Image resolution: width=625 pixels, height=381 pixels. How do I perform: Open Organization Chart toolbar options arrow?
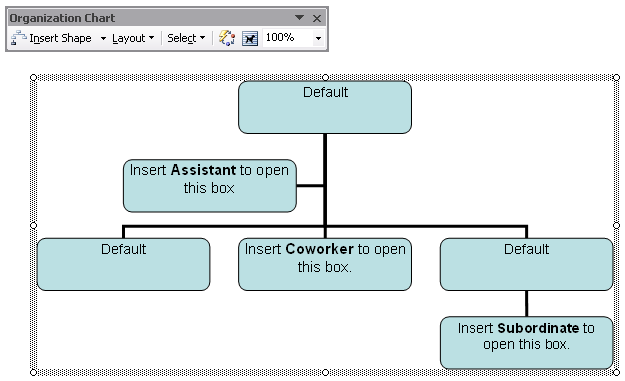[299, 18]
